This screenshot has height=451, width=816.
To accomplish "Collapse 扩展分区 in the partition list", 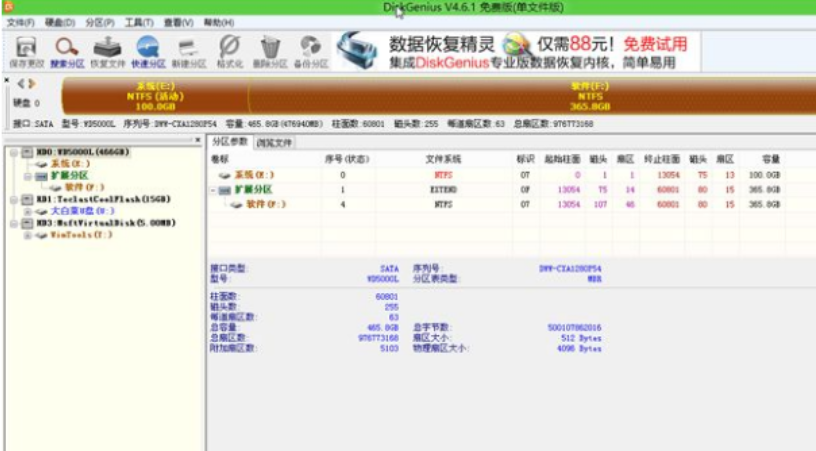I will pos(214,189).
